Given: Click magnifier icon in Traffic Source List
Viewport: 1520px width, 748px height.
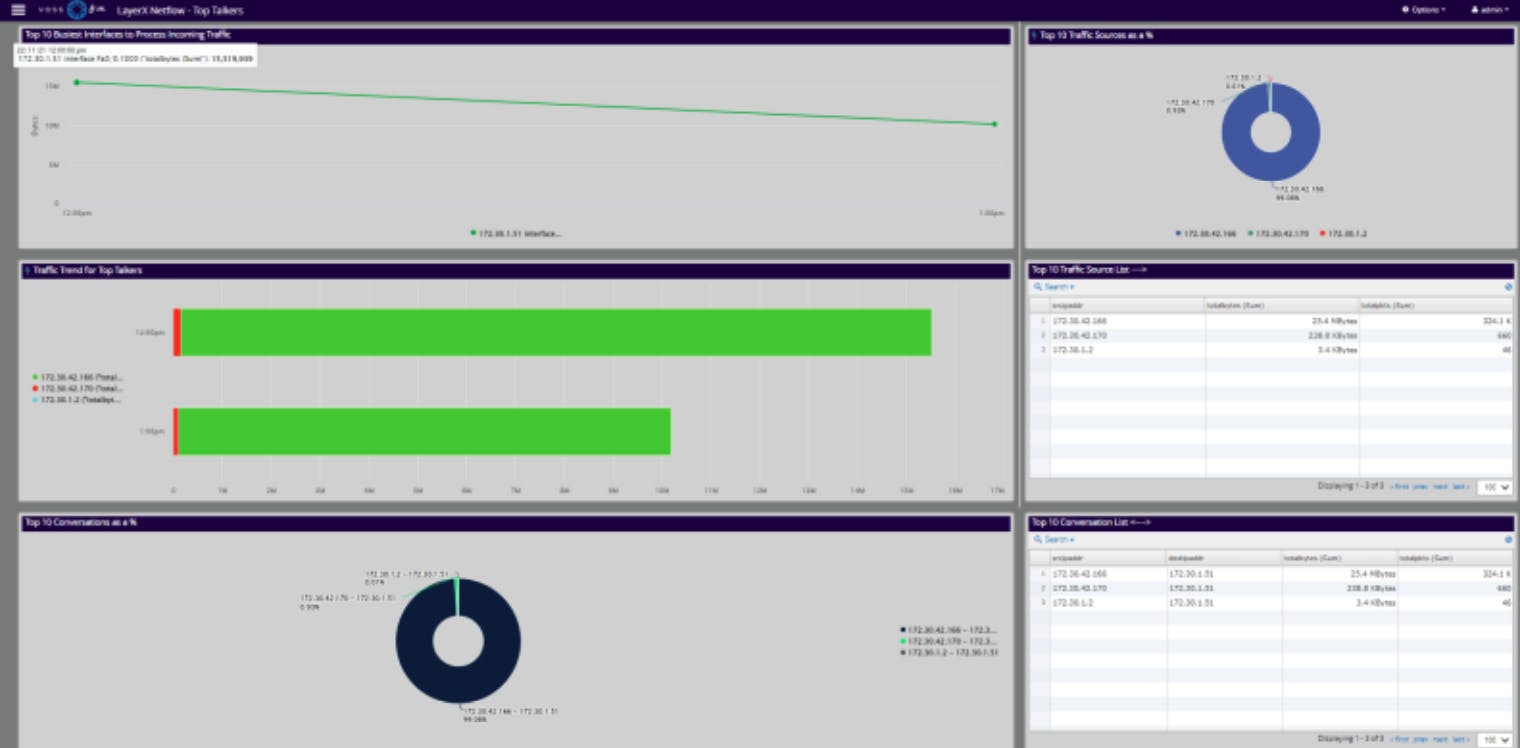Looking at the screenshot, I should click(1038, 287).
